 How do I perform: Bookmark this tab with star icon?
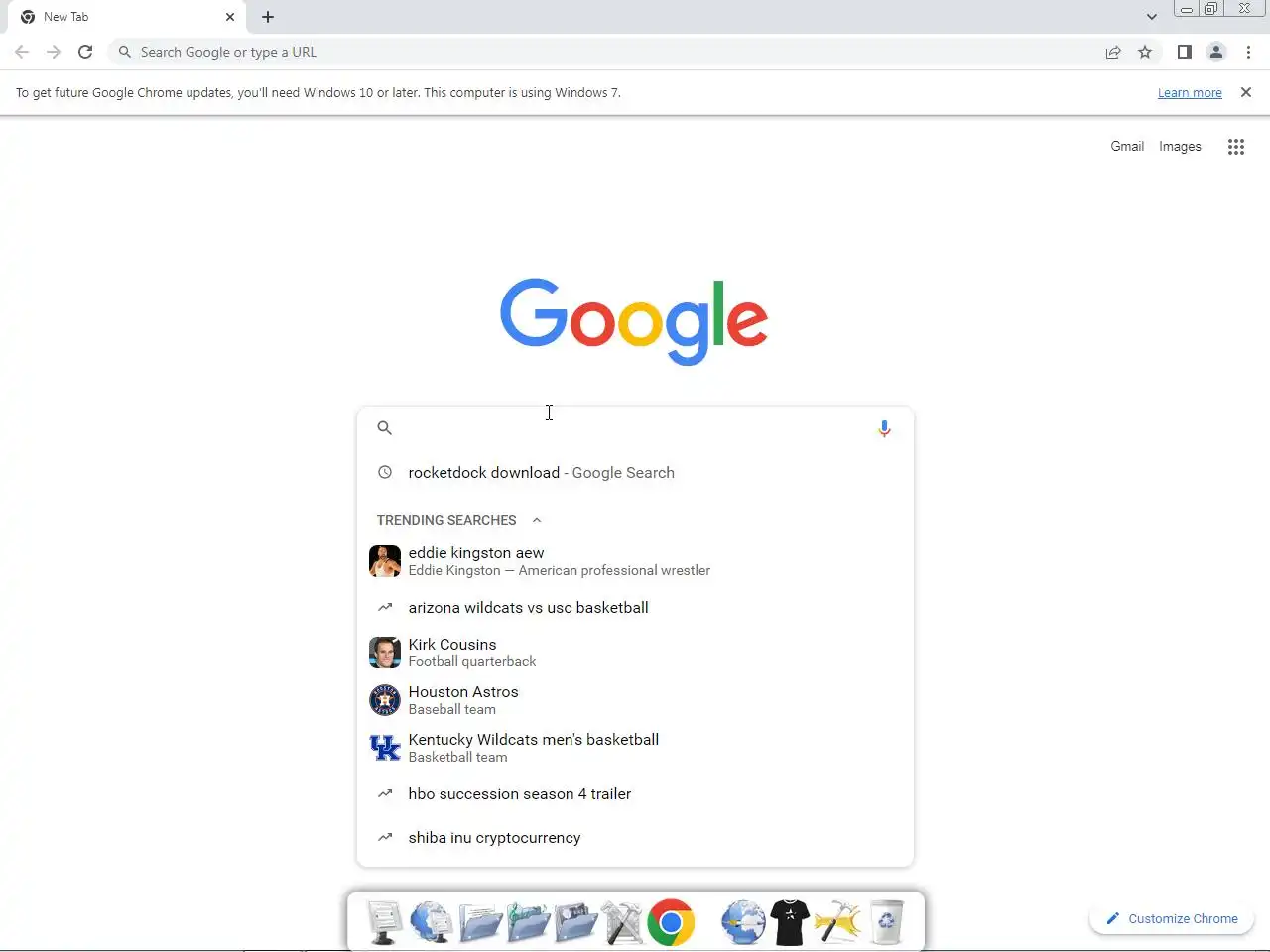tap(1145, 52)
